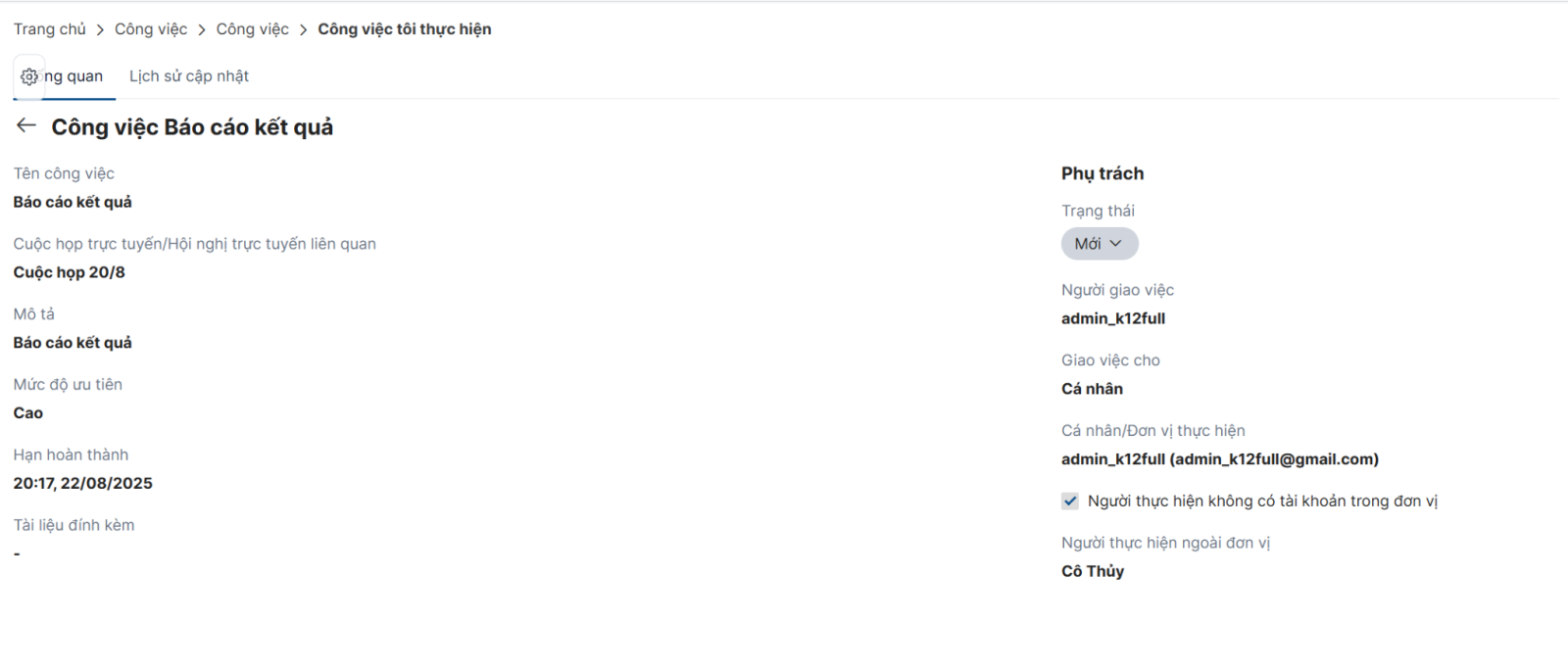Open the second Công việc breadcrumb link

coord(253,29)
